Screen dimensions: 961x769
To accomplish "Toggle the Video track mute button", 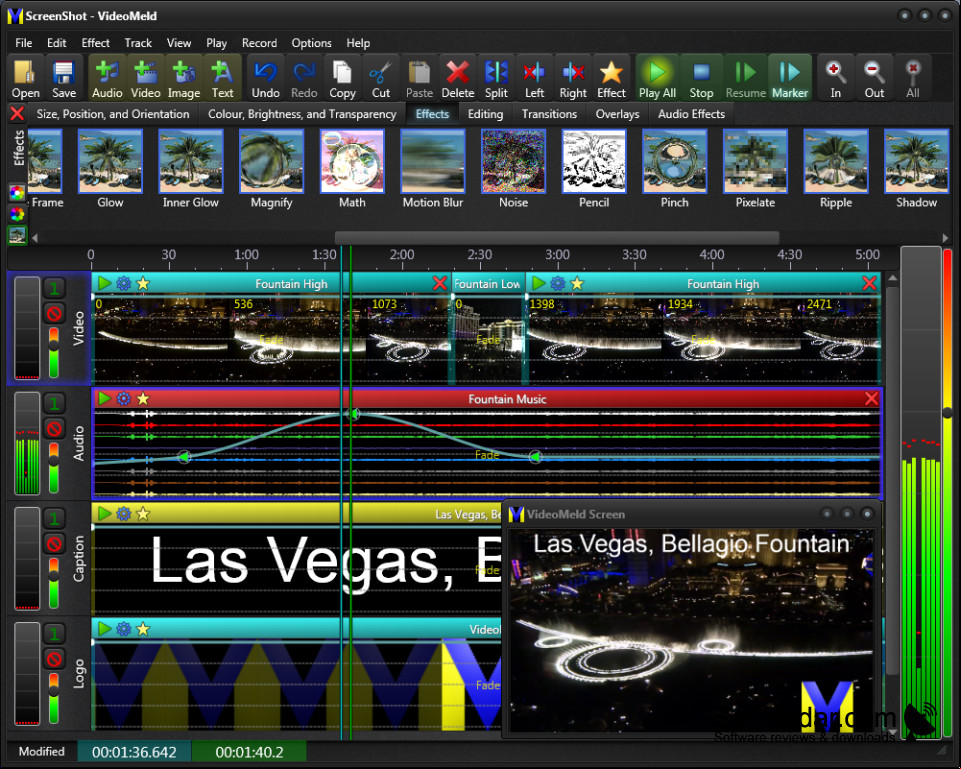I will [54, 314].
